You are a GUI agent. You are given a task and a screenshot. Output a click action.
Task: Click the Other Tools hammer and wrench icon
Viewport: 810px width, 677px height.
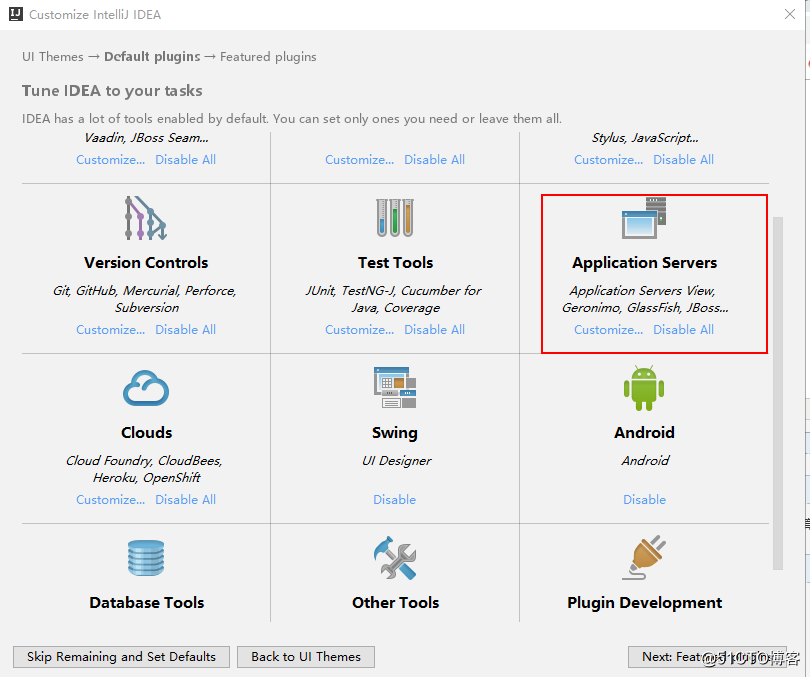[395, 558]
